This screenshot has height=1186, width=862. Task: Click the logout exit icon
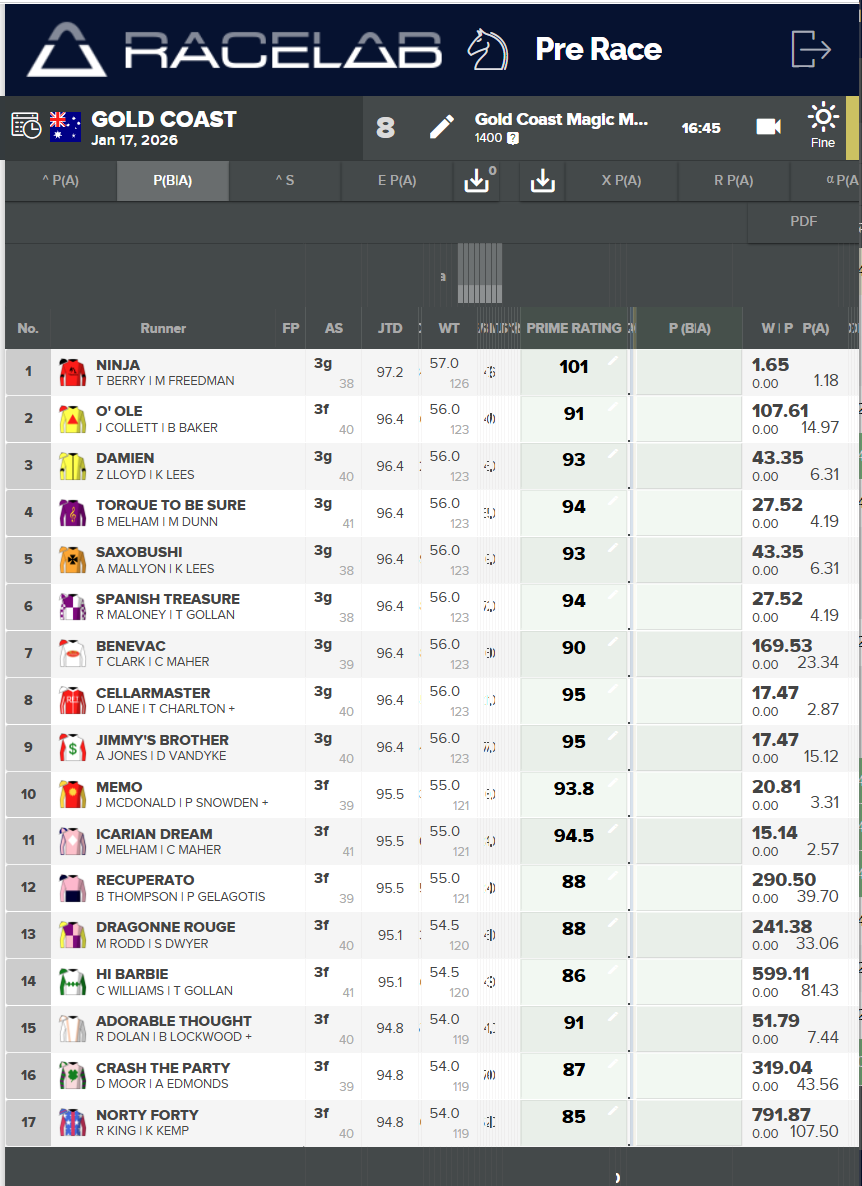(x=811, y=49)
